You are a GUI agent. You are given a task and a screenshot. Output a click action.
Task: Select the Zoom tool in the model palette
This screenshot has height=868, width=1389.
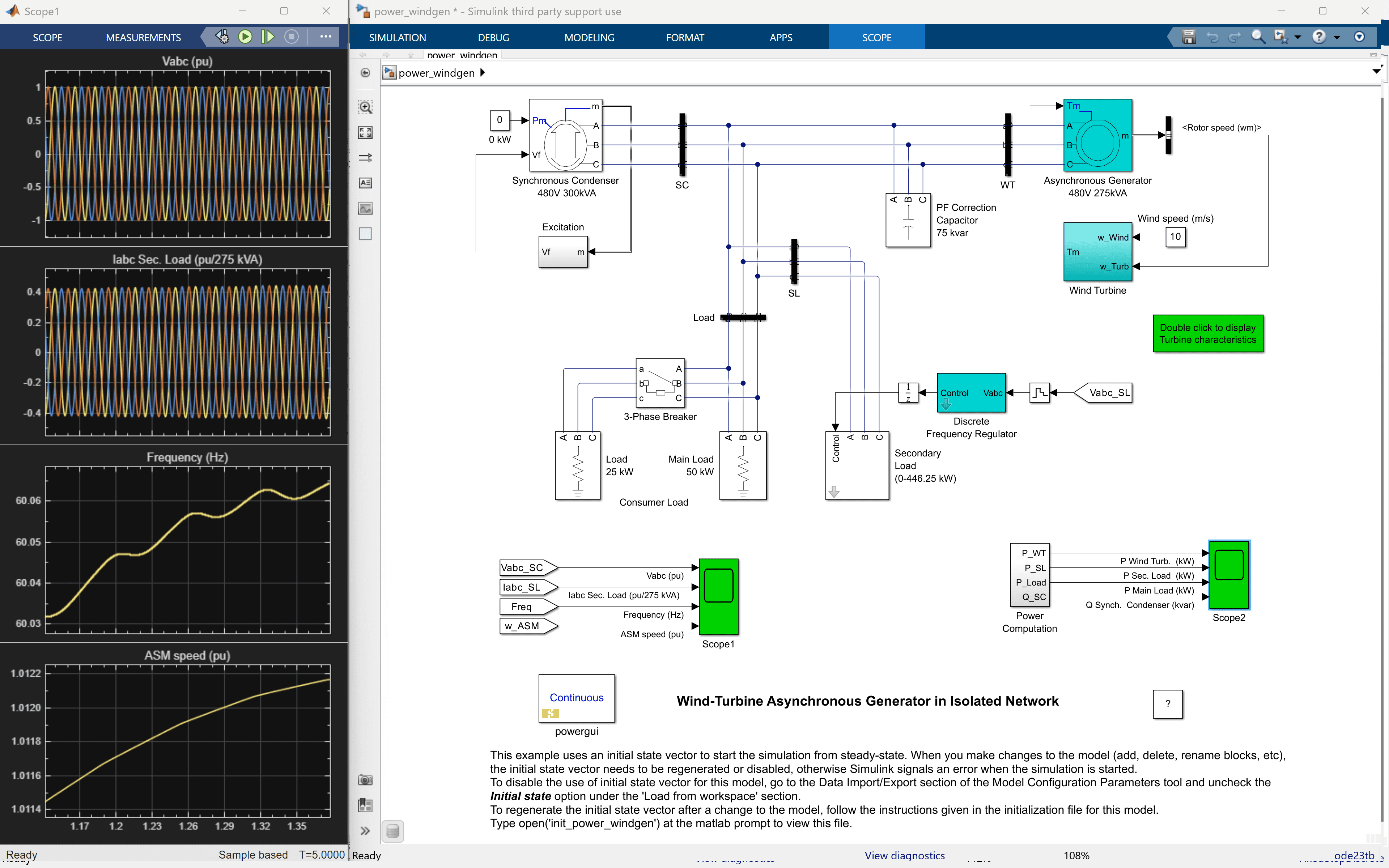click(365, 107)
